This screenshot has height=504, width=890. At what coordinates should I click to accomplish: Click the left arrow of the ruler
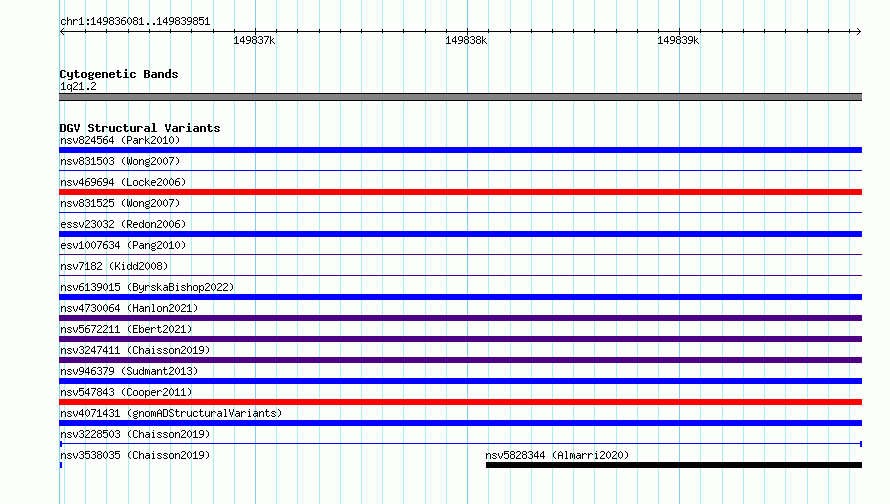62,32
